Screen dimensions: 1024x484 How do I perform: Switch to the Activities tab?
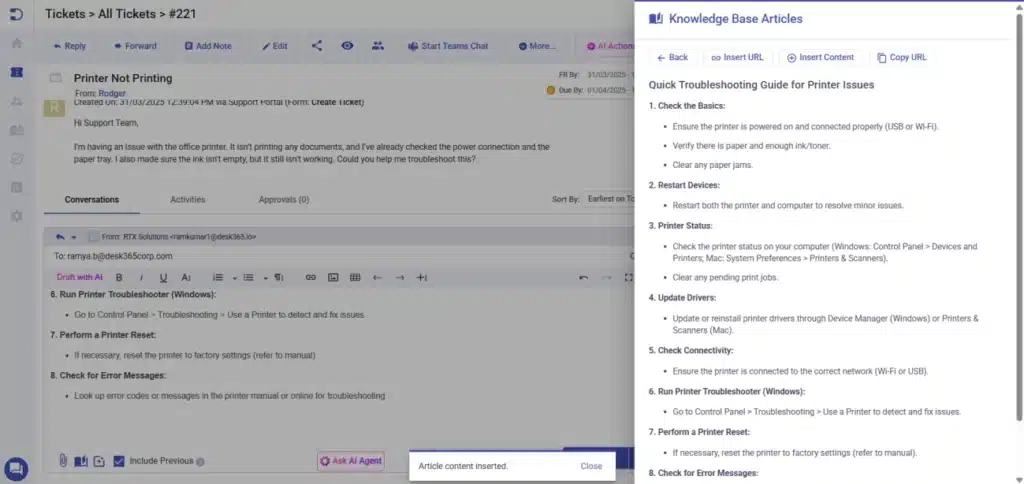pos(188,199)
